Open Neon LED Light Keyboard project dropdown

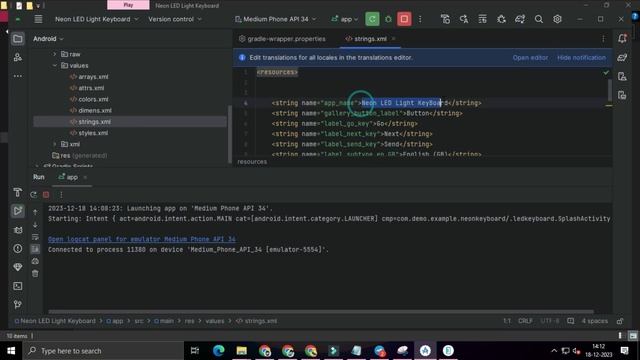(x=97, y=19)
